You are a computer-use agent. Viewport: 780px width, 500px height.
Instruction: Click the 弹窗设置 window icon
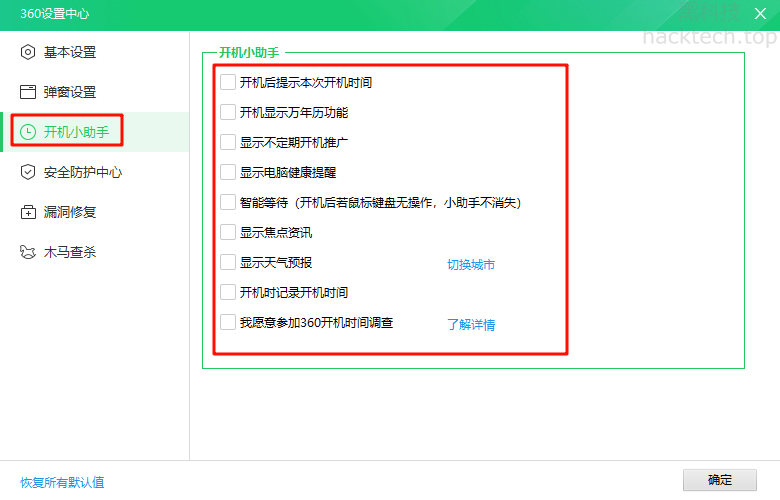click(28, 92)
